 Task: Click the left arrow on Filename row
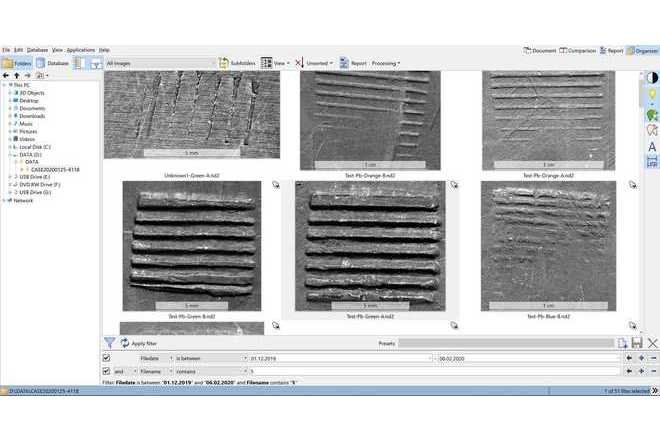point(629,371)
